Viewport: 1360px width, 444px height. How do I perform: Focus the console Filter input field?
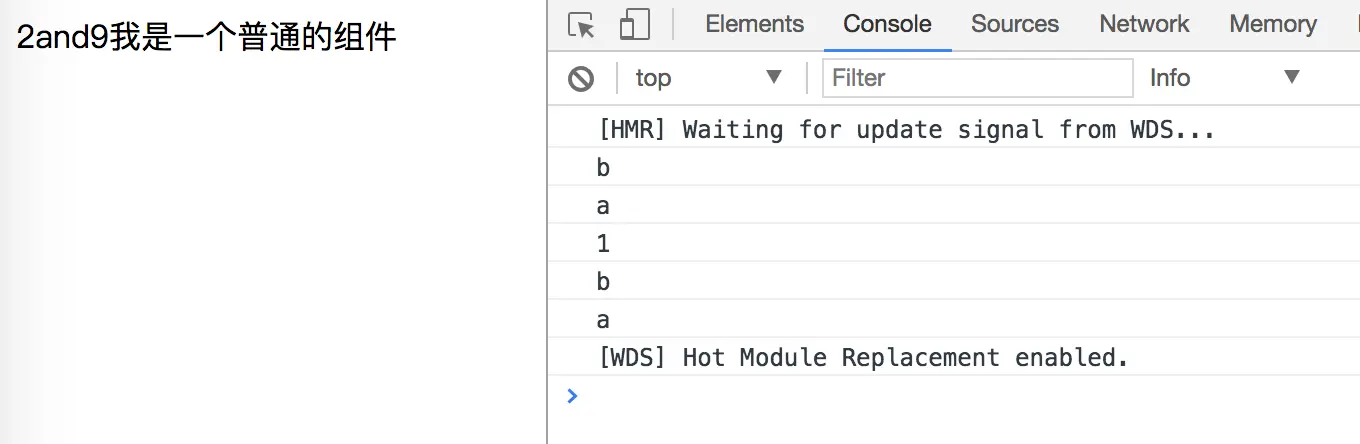point(977,78)
